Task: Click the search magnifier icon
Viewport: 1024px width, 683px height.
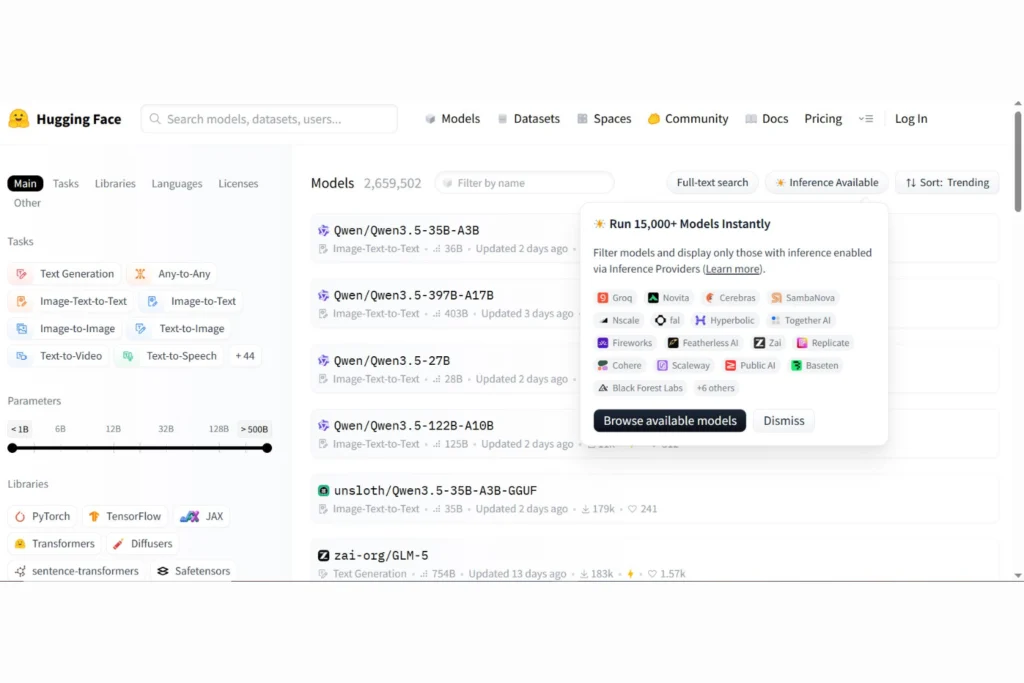Action: [154, 118]
